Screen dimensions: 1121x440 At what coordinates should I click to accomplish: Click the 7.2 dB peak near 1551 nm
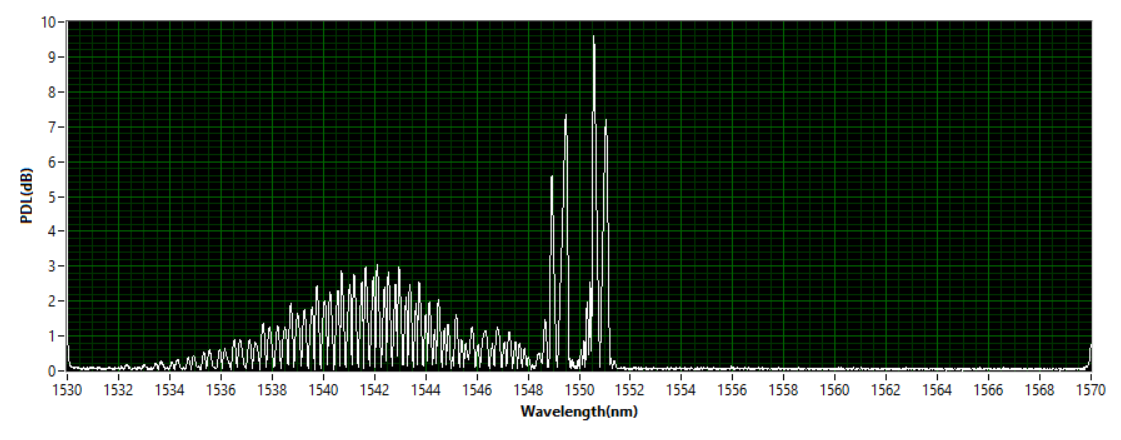[x=606, y=122]
